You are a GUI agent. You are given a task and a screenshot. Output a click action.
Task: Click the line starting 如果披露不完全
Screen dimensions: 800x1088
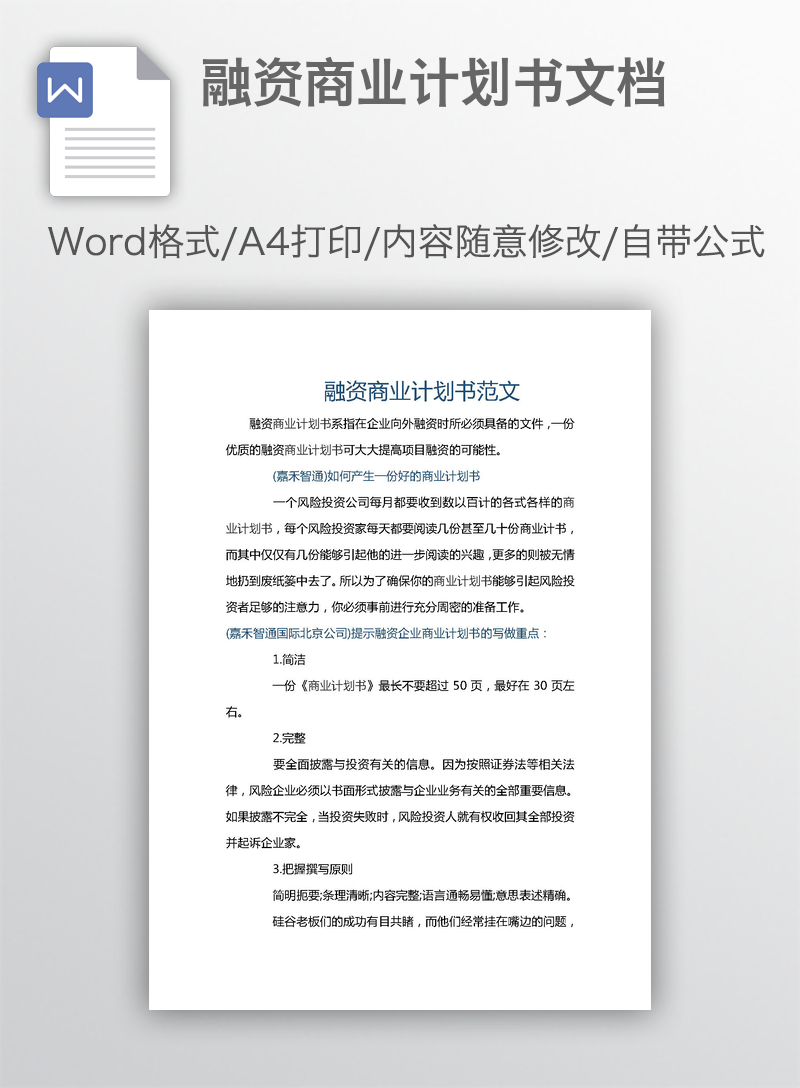[400, 817]
